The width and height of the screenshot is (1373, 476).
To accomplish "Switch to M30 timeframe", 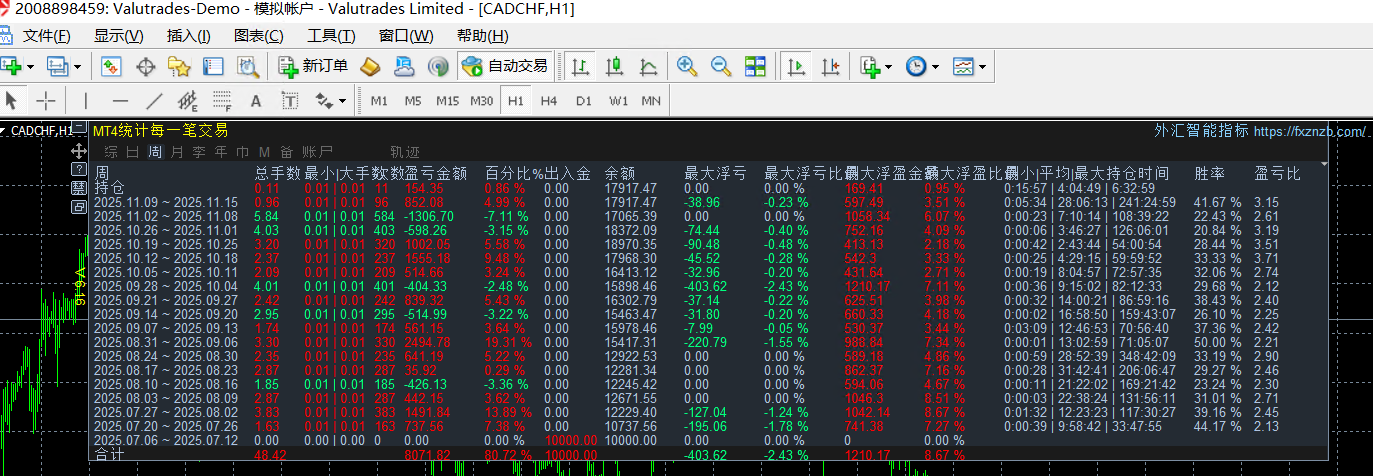I will coord(482,101).
